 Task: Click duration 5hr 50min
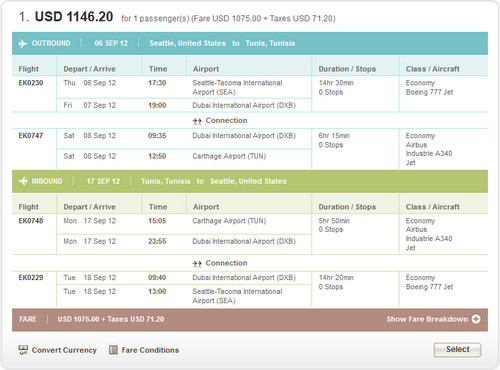pyautogui.click(x=334, y=221)
